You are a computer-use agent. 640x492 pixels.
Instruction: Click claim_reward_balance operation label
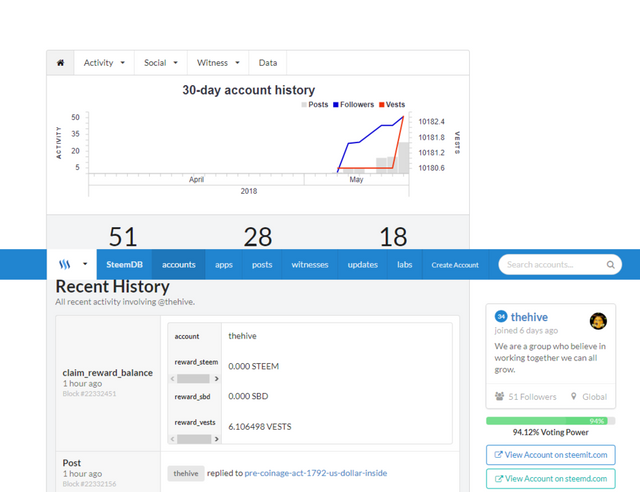pyautogui.click(x=108, y=372)
